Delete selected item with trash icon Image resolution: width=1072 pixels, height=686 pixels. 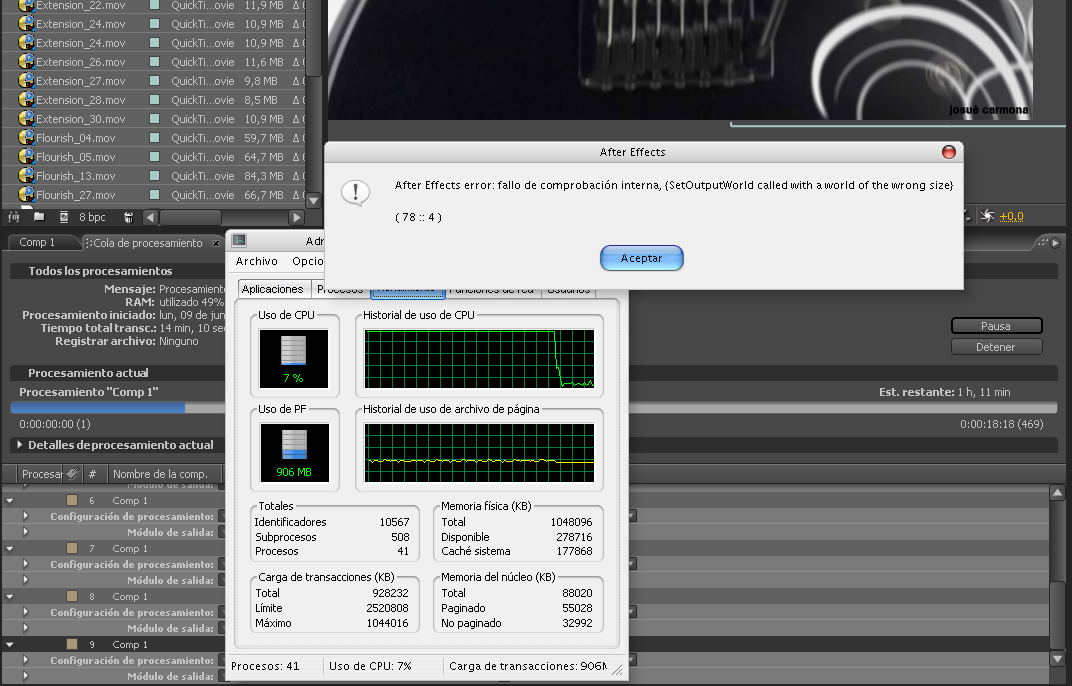click(128, 217)
